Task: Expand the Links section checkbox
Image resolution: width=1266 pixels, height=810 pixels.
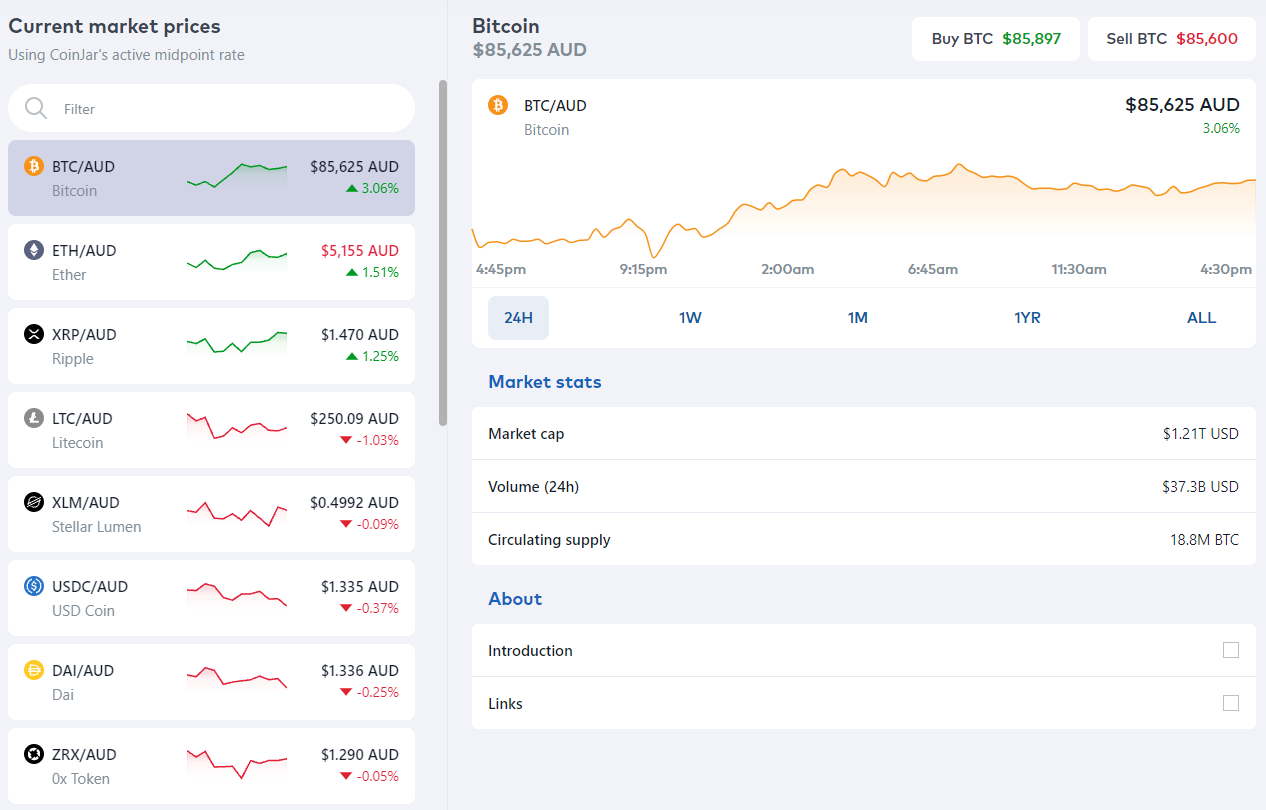Action: pos(1231,703)
